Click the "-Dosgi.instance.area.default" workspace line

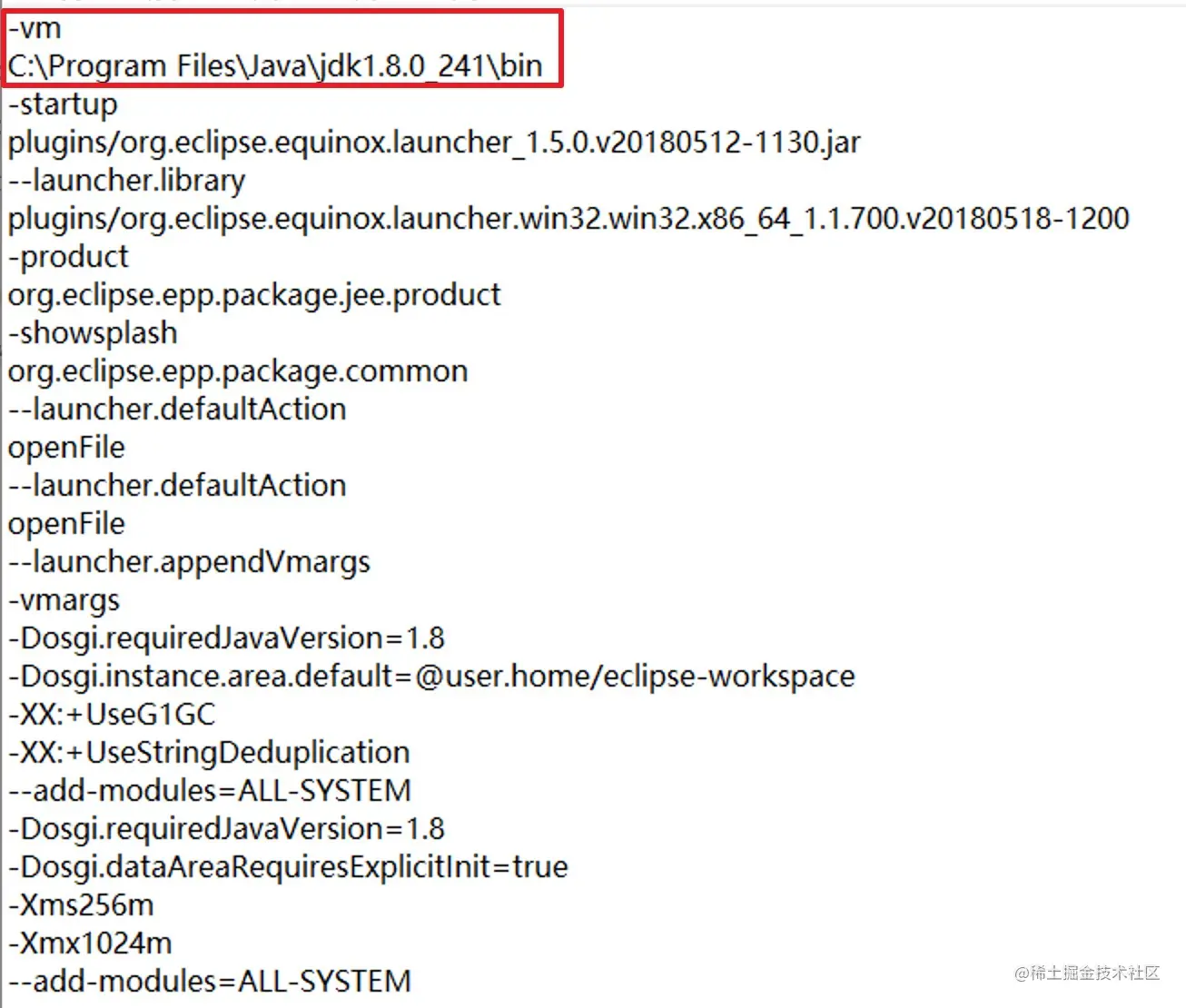431,677
